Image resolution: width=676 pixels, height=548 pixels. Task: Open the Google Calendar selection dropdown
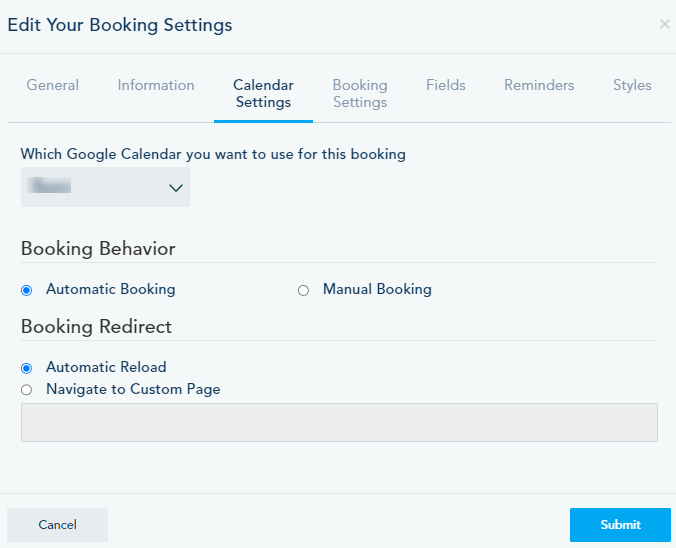[x=105, y=187]
